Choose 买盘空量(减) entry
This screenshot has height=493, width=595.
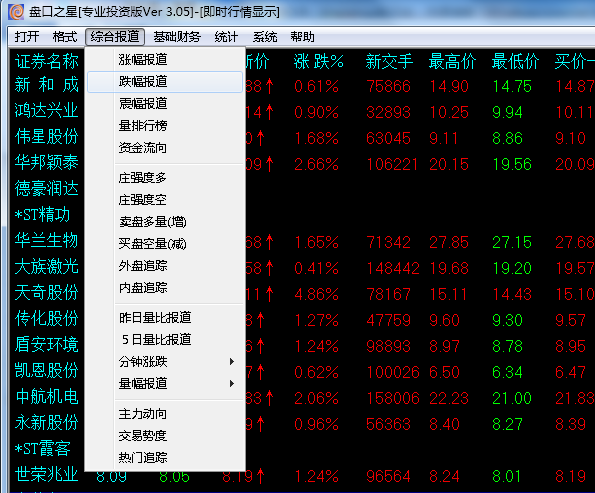165,244
